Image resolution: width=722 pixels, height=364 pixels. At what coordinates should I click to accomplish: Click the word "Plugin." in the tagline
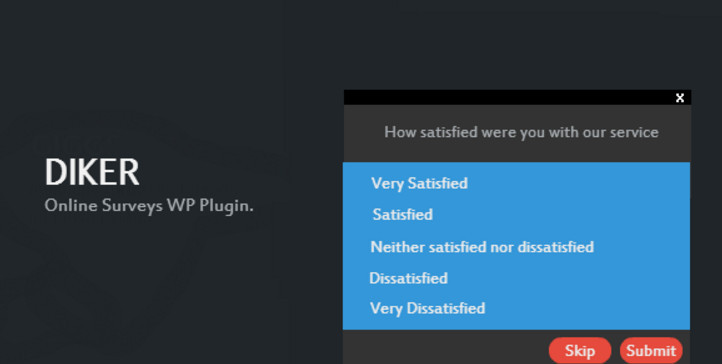(x=226, y=206)
